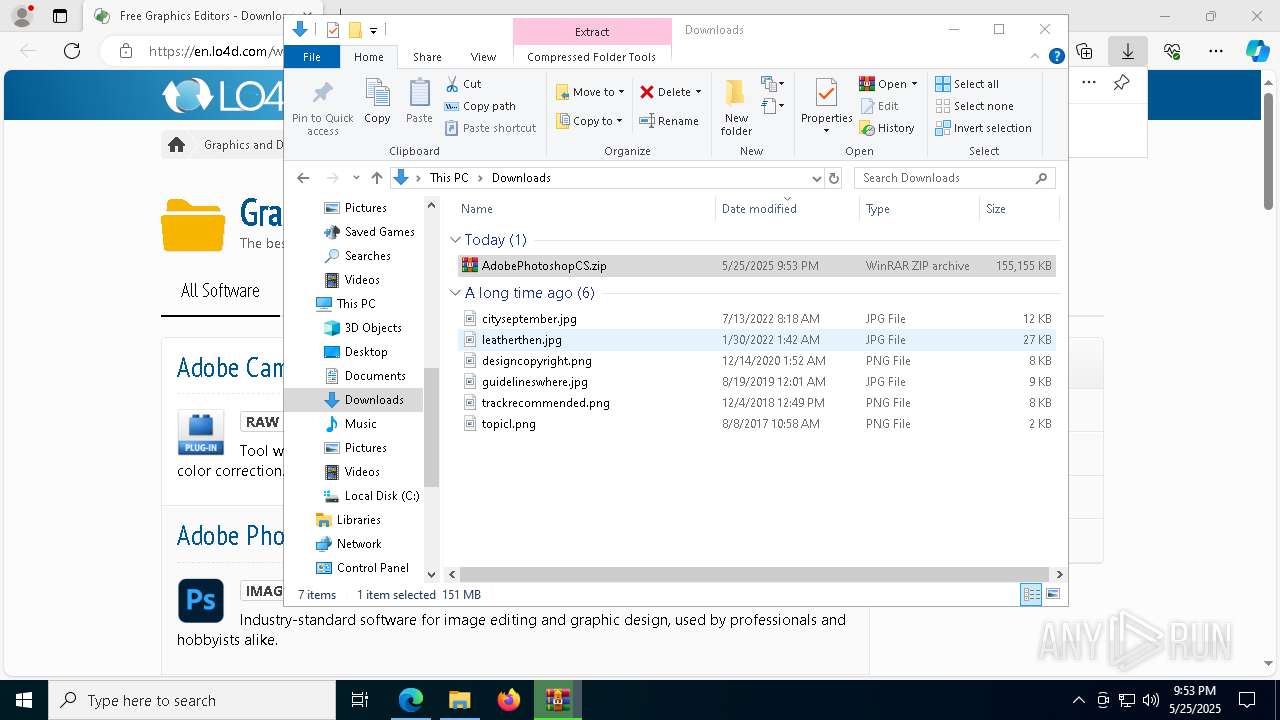The height and width of the screenshot is (720, 1280).
Task: Open Network in navigation pane
Action: (x=349, y=544)
